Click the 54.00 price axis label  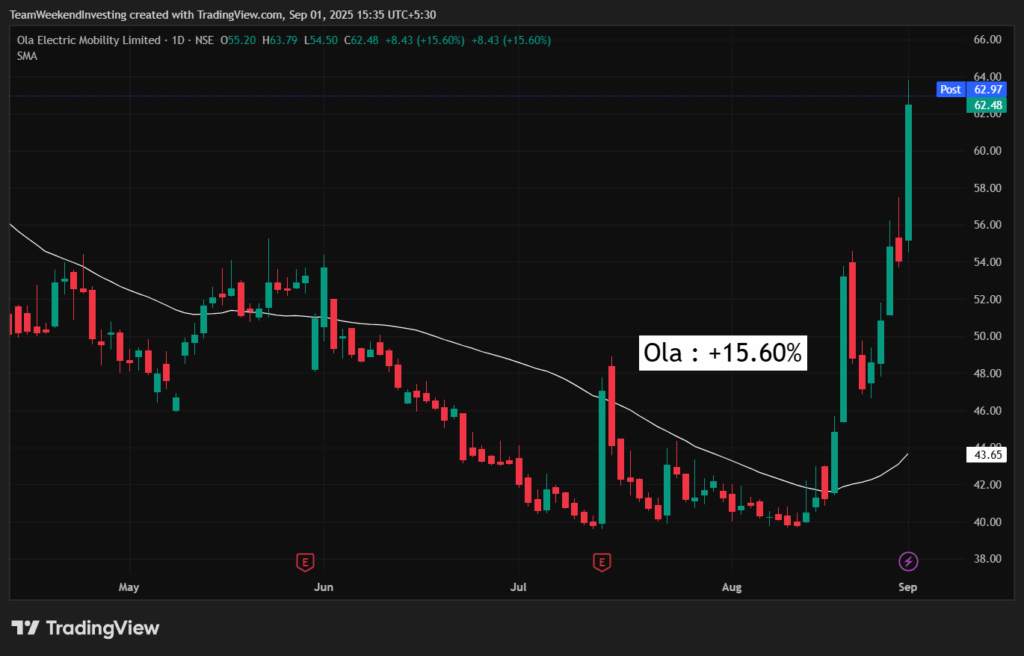click(987, 263)
